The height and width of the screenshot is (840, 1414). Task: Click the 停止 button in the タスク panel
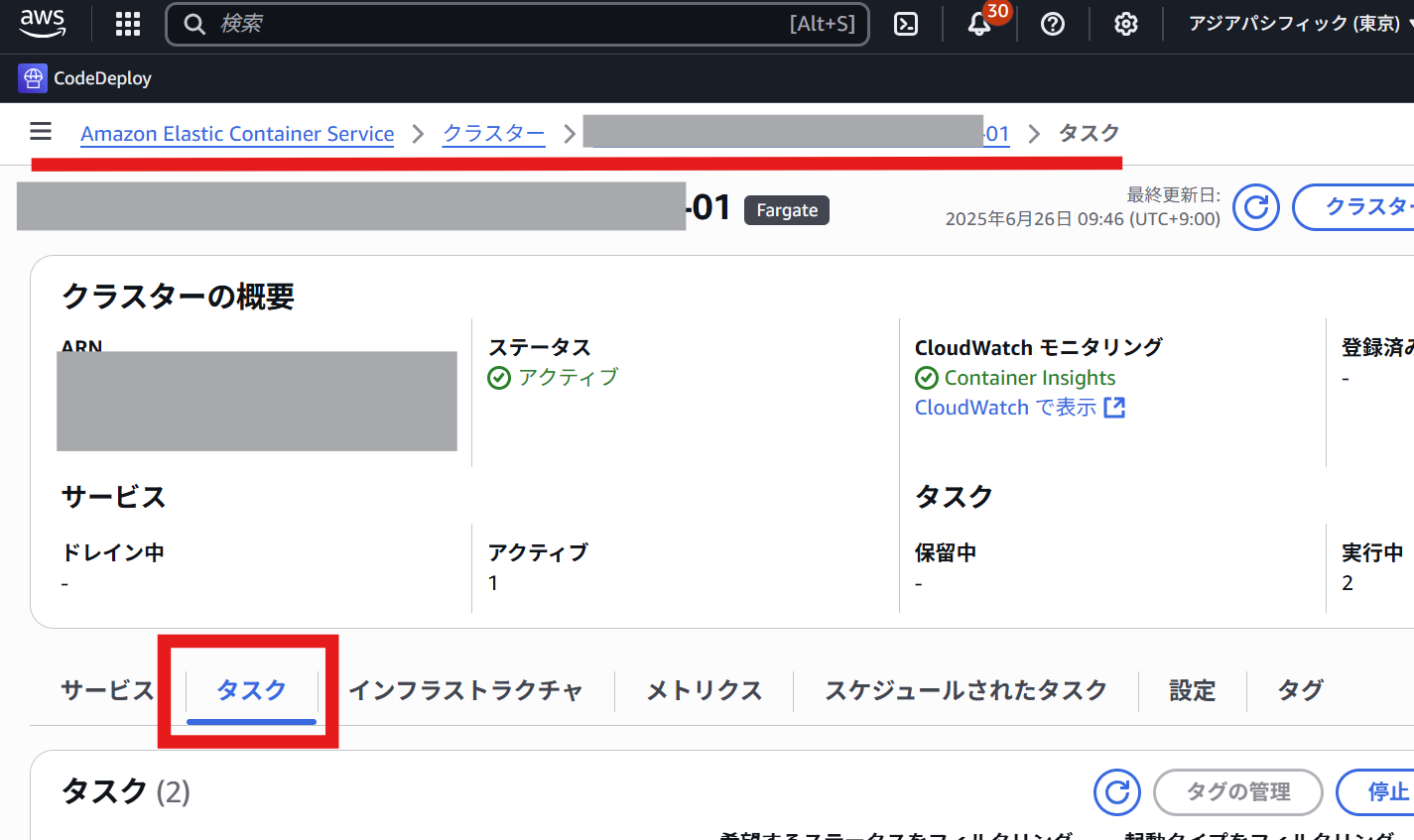tap(1375, 791)
